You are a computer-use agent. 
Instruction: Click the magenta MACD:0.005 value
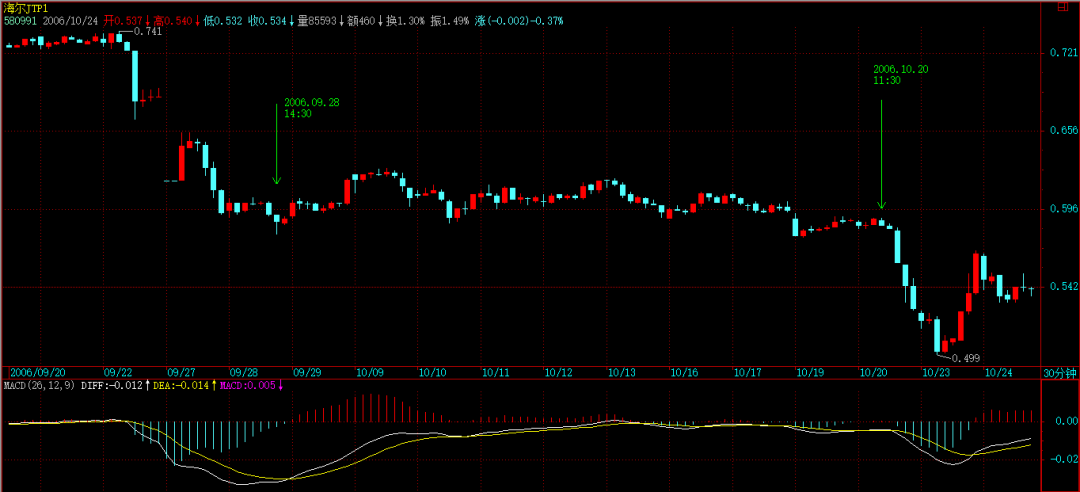click(x=248, y=385)
